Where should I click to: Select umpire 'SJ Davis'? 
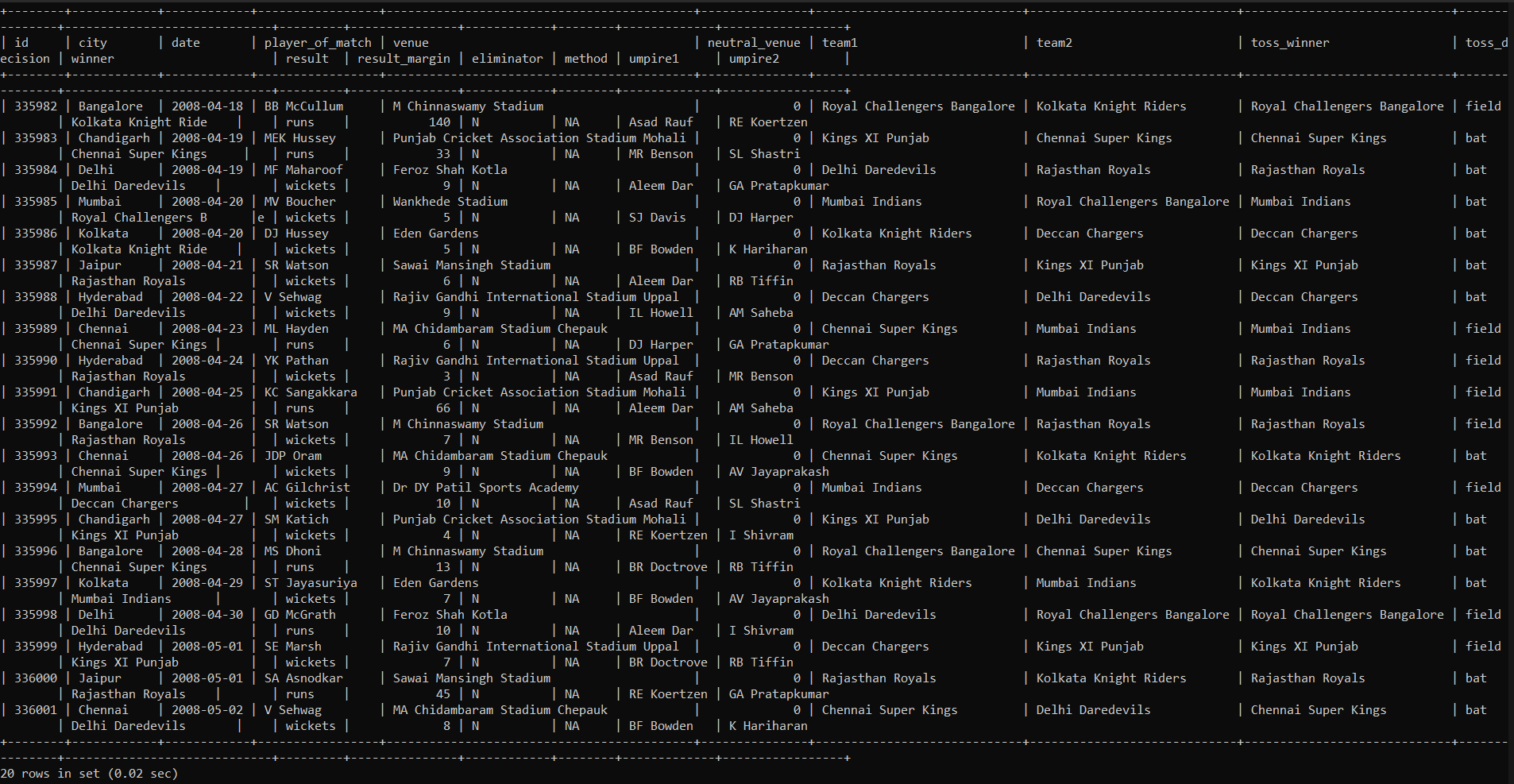tap(658, 218)
